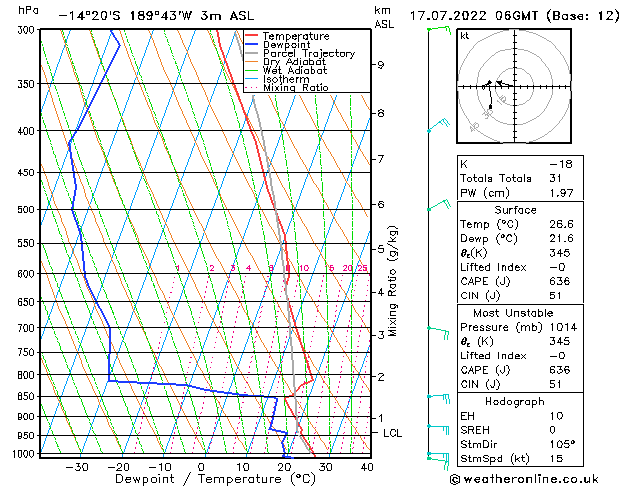Click the 'Mixing Ratio (g/kg)' vertical axis title
Viewport: 629px width, 486px height.
point(392,281)
